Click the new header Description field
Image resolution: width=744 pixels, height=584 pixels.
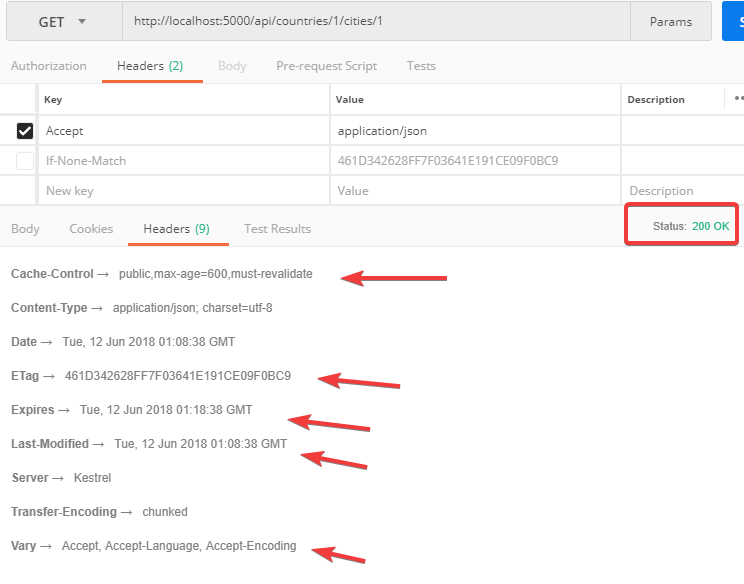point(680,191)
